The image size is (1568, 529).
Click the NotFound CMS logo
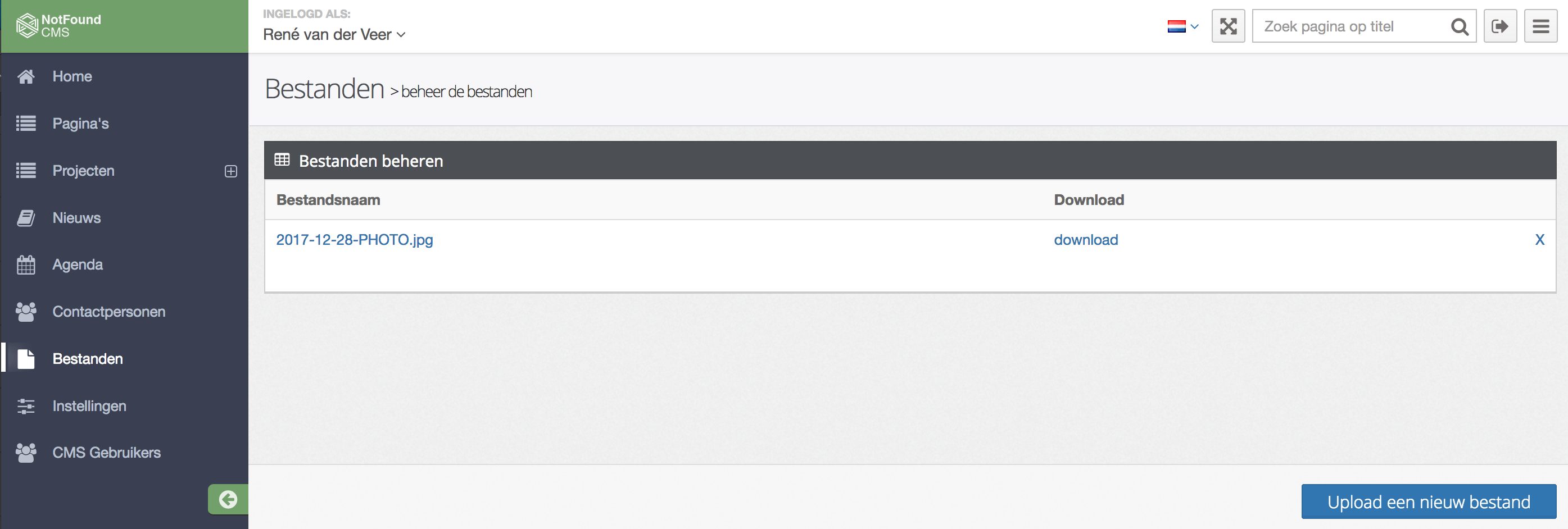pos(59,25)
